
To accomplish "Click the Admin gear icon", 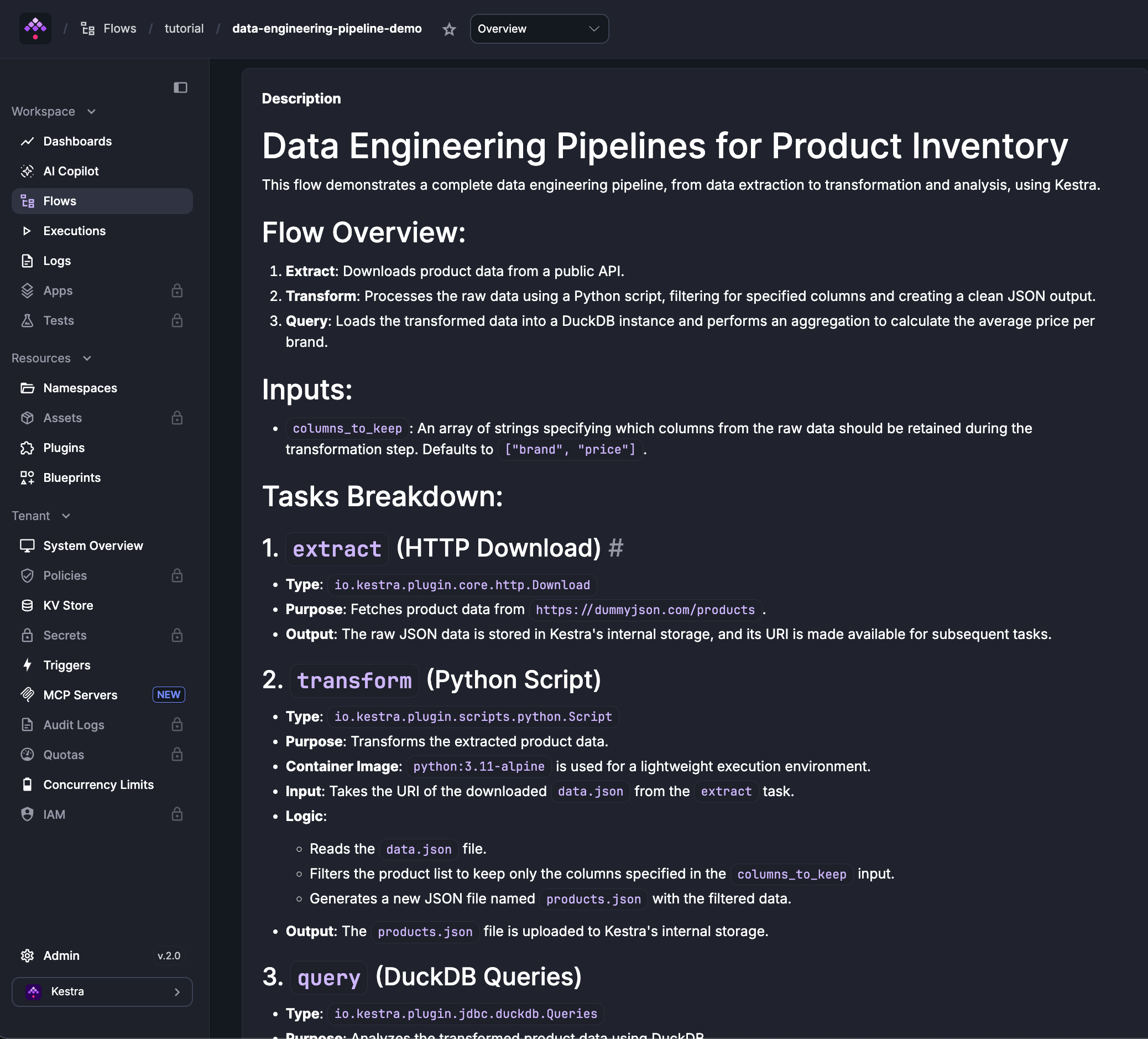I will (27, 956).
